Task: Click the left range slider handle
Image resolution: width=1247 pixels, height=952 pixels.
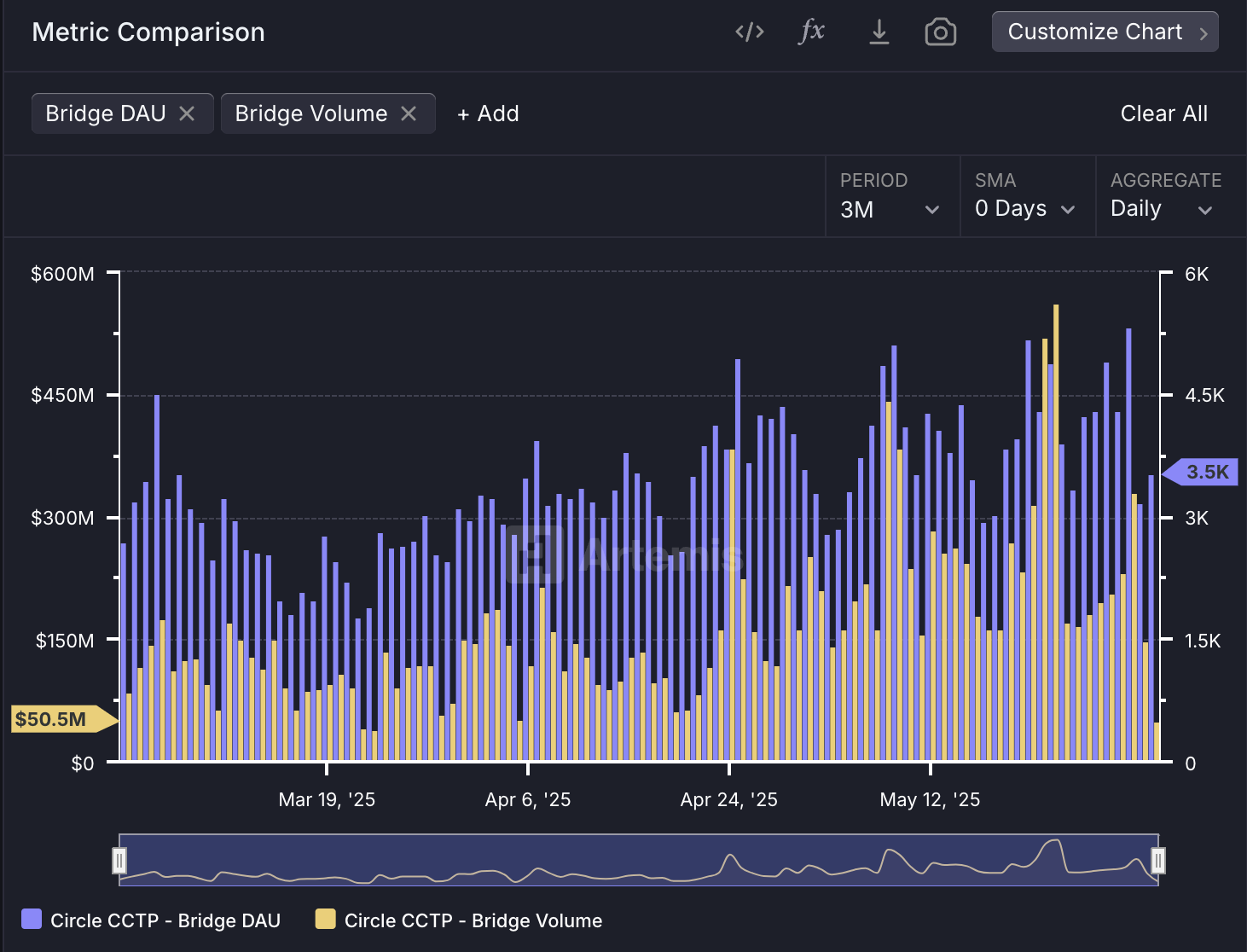Action: click(x=119, y=861)
